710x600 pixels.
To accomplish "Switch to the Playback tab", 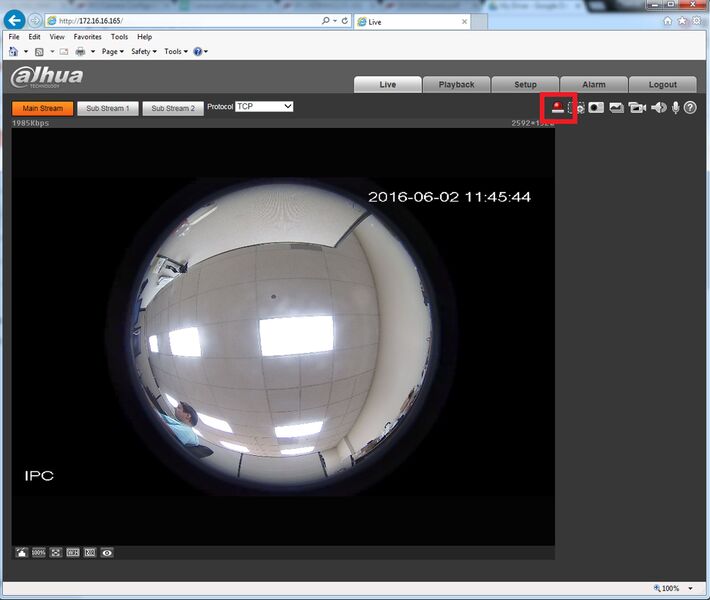I will pos(456,85).
